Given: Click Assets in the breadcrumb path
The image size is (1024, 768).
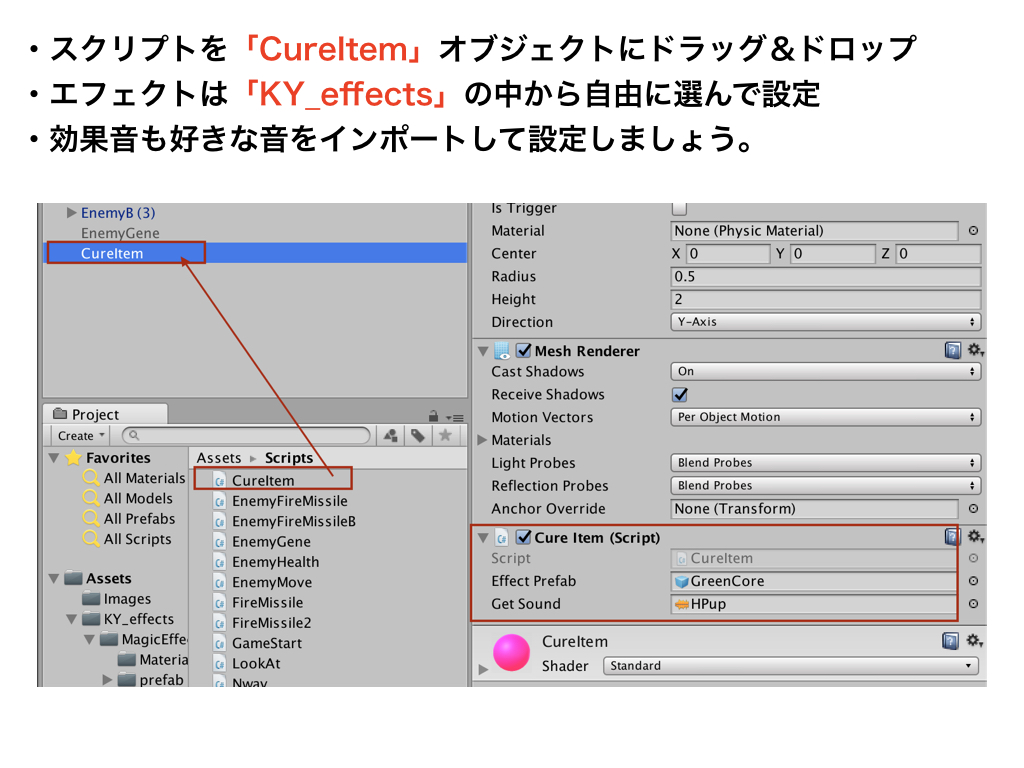Looking at the screenshot, I should click(219, 458).
